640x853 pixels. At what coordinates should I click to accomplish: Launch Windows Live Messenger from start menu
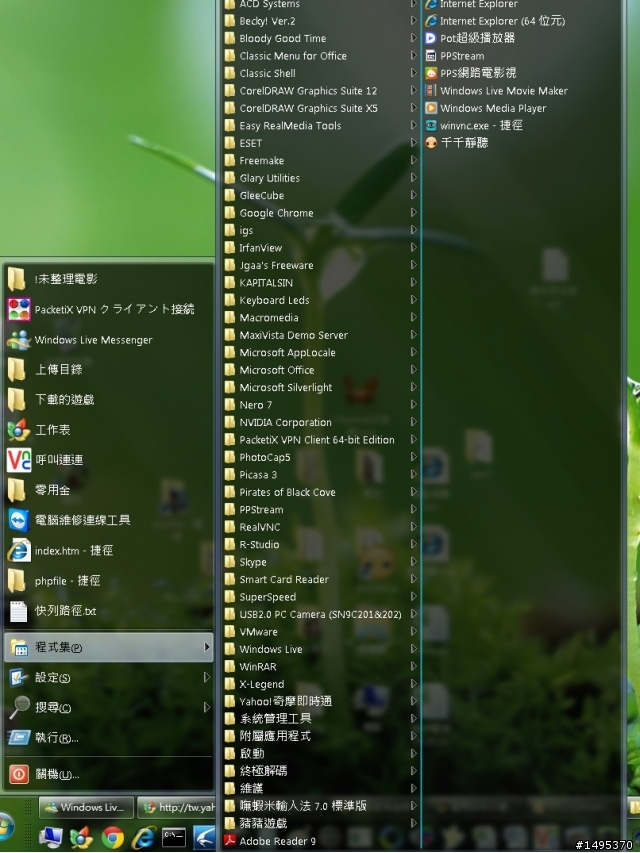tap(109, 340)
